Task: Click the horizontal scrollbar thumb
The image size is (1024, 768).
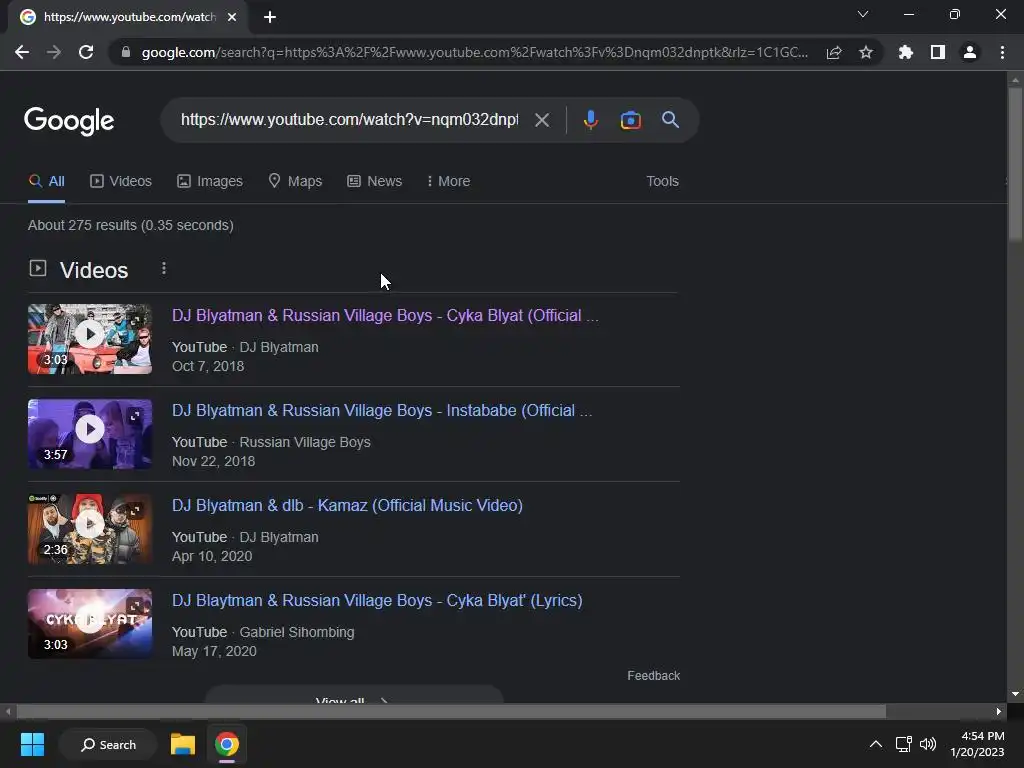Action: pyautogui.click(x=451, y=711)
